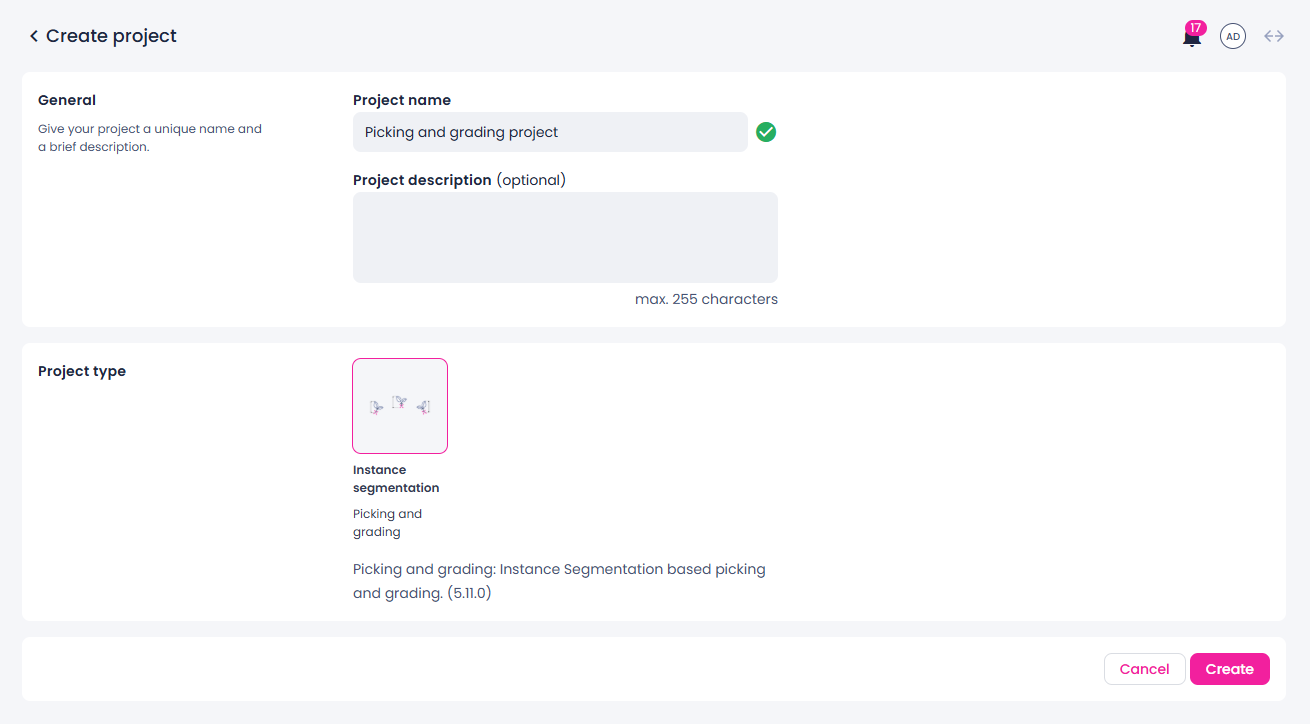Click the 'Project name' field label
Screen dimensions: 1310x724
pyautogui.click(x=402, y=100)
